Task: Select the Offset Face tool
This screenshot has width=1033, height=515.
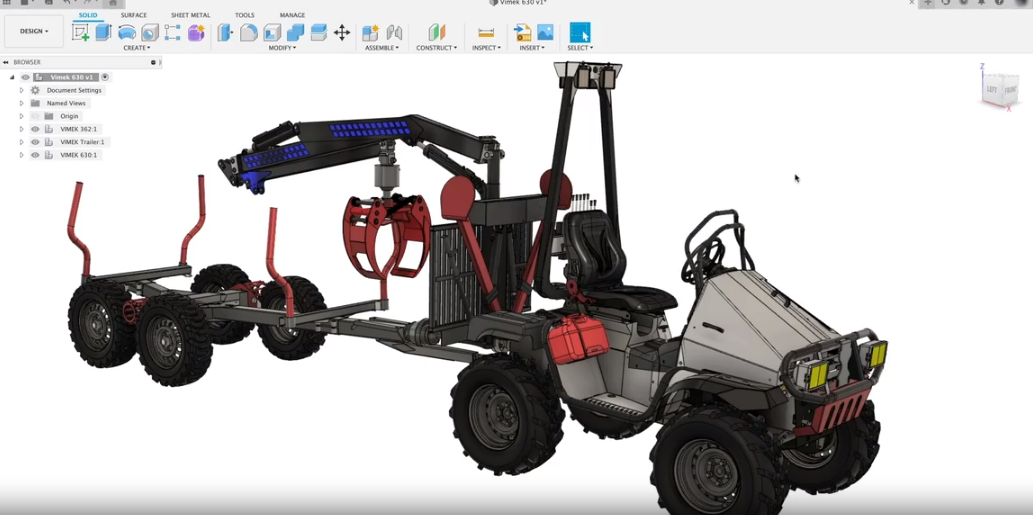Action: pos(318,32)
